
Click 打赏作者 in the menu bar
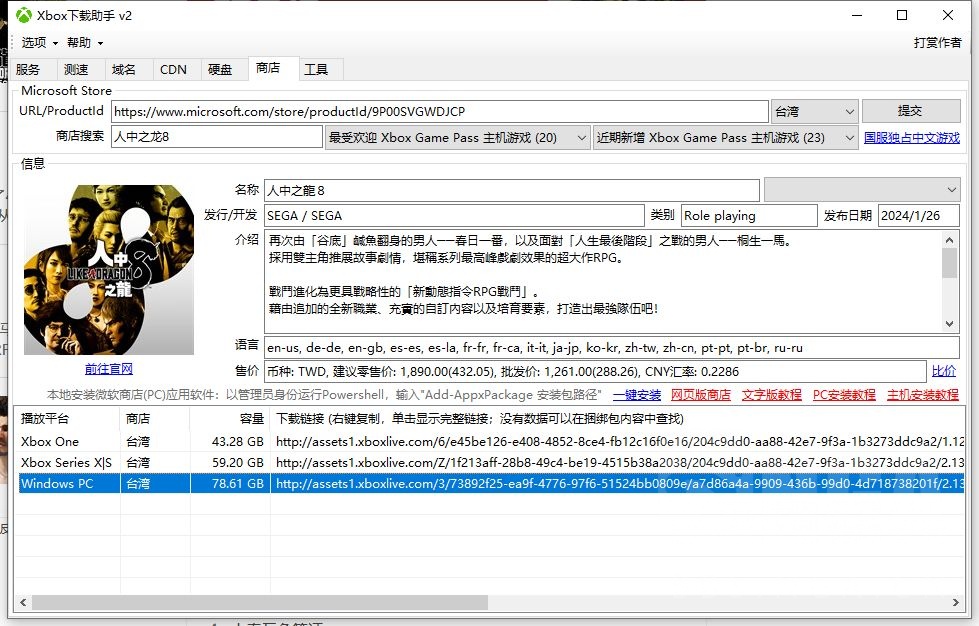coord(937,42)
